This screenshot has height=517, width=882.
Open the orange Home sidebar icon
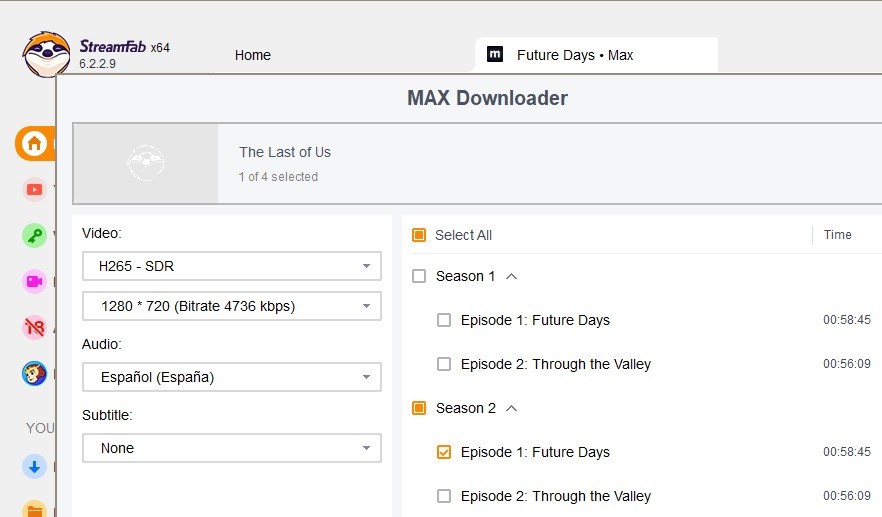(34, 143)
